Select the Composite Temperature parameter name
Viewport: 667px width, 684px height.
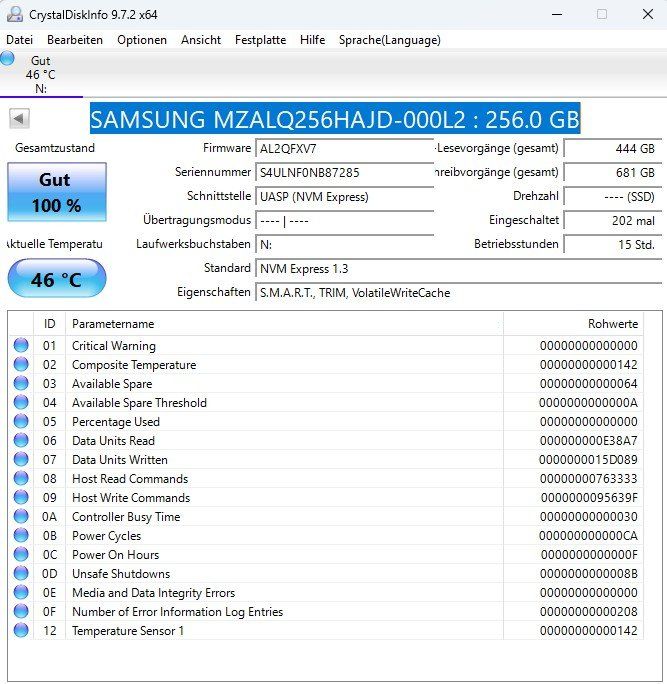(134, 365)
